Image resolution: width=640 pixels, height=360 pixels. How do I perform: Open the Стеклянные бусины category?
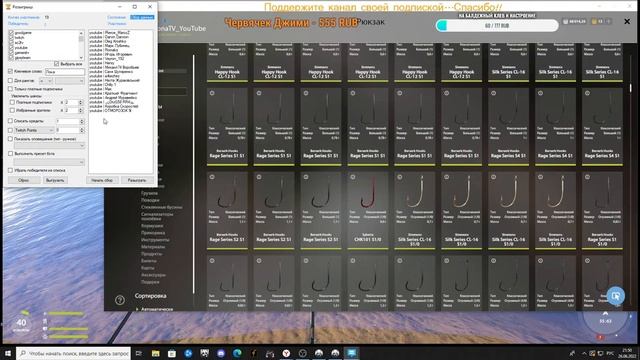tap(161, 207)
